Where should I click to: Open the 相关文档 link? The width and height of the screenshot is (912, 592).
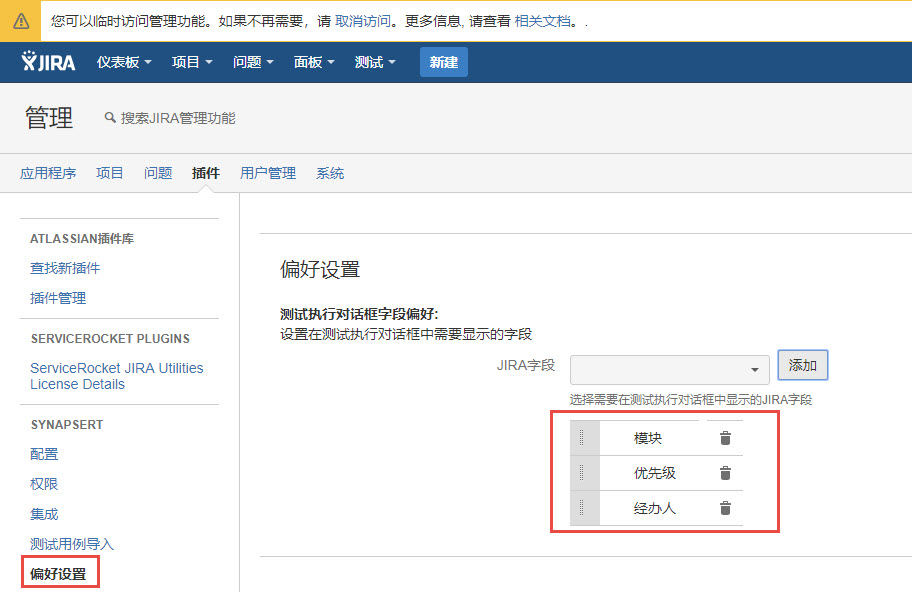point(542,22)
